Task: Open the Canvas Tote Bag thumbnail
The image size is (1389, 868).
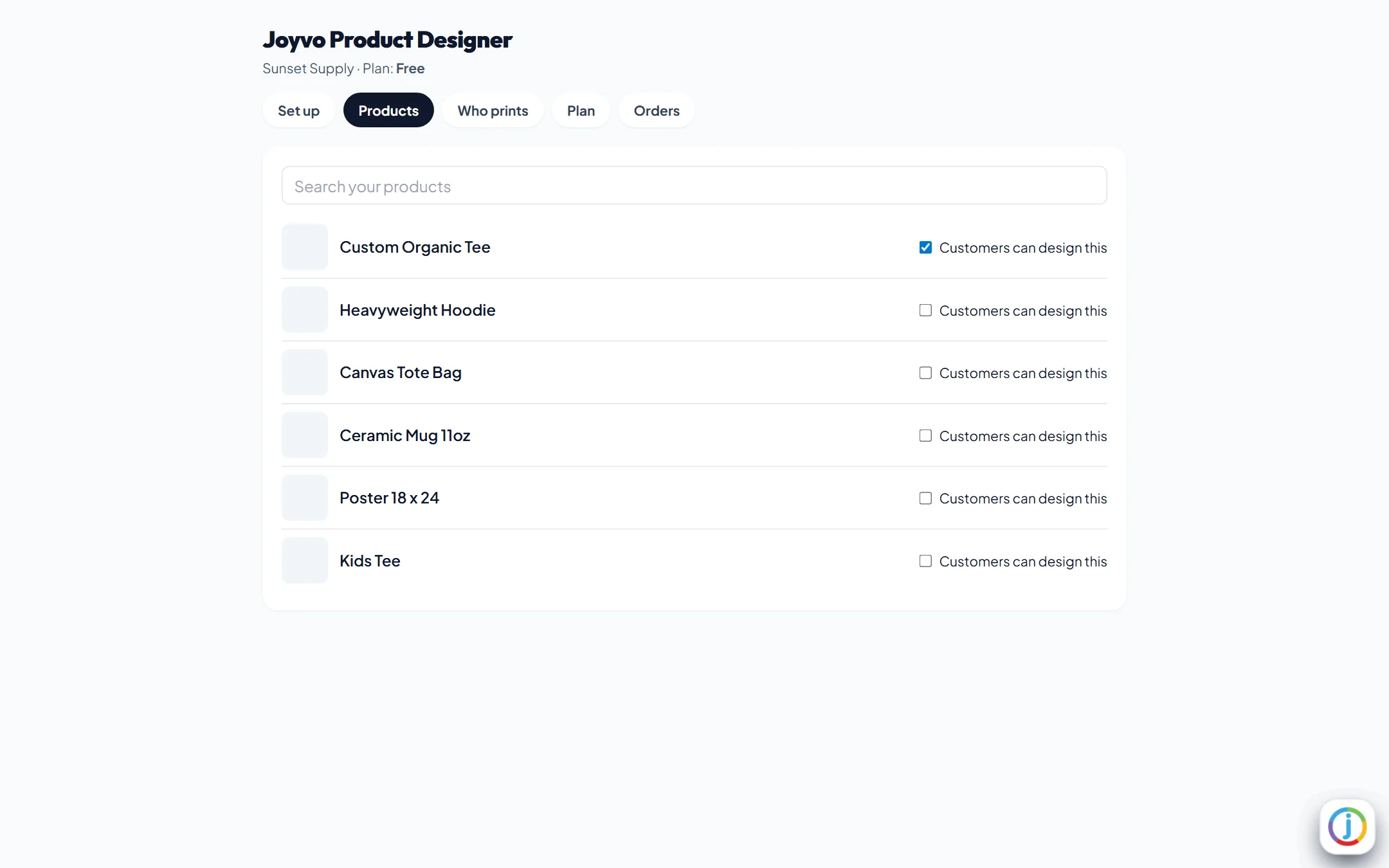Action: click(305, 372)
